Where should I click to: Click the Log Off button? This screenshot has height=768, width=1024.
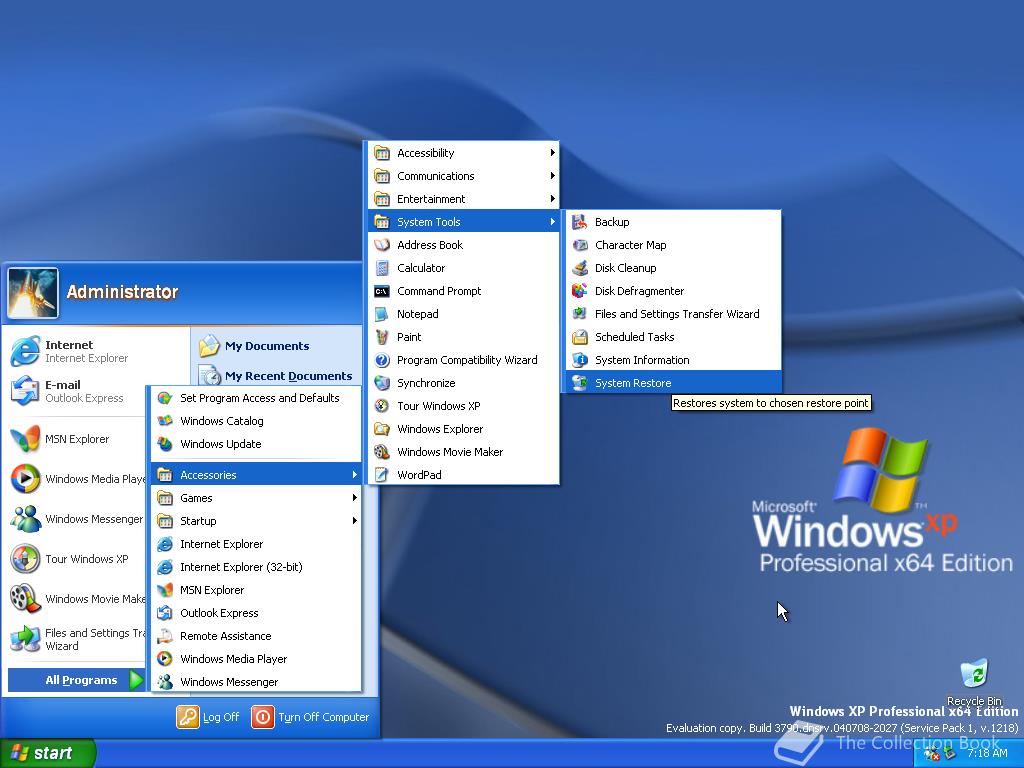[x=209, y=717]
